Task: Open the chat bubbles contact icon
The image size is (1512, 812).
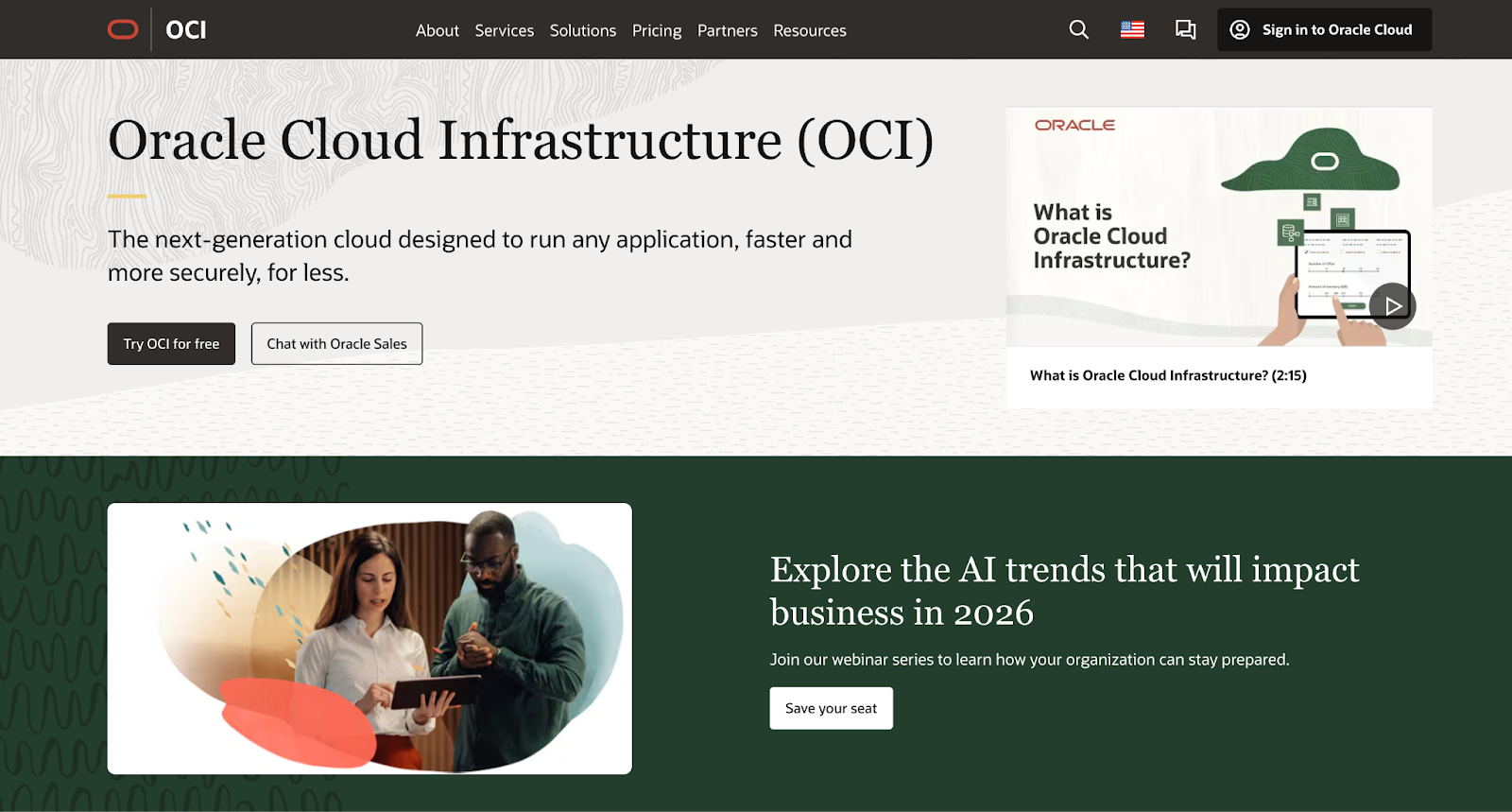Action: point(1185,29)
